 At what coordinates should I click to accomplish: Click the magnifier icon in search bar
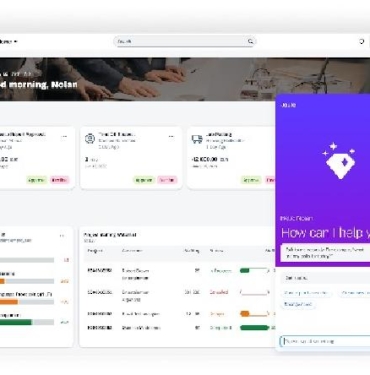[250, 41]
